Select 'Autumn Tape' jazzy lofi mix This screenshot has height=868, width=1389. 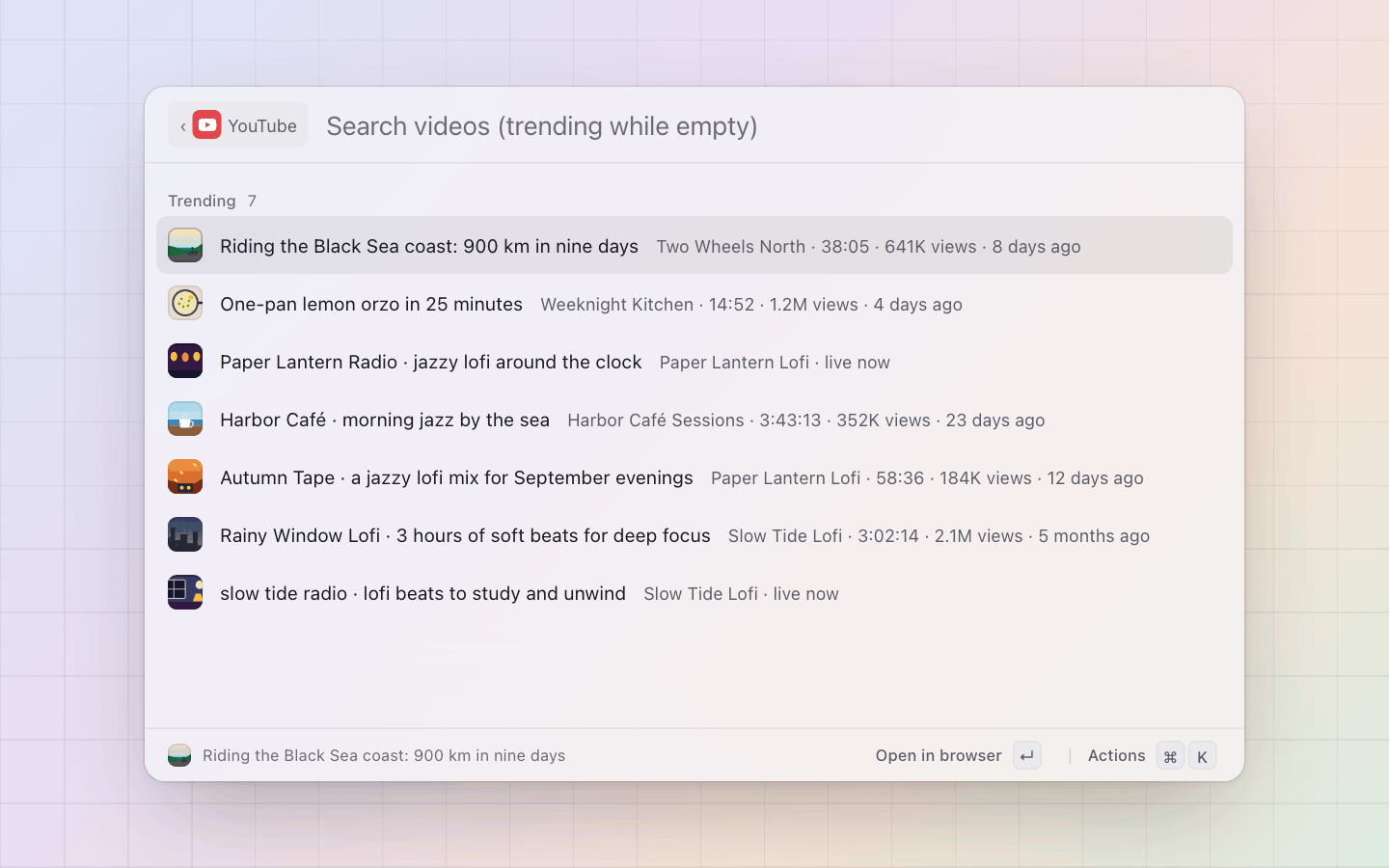456,477
